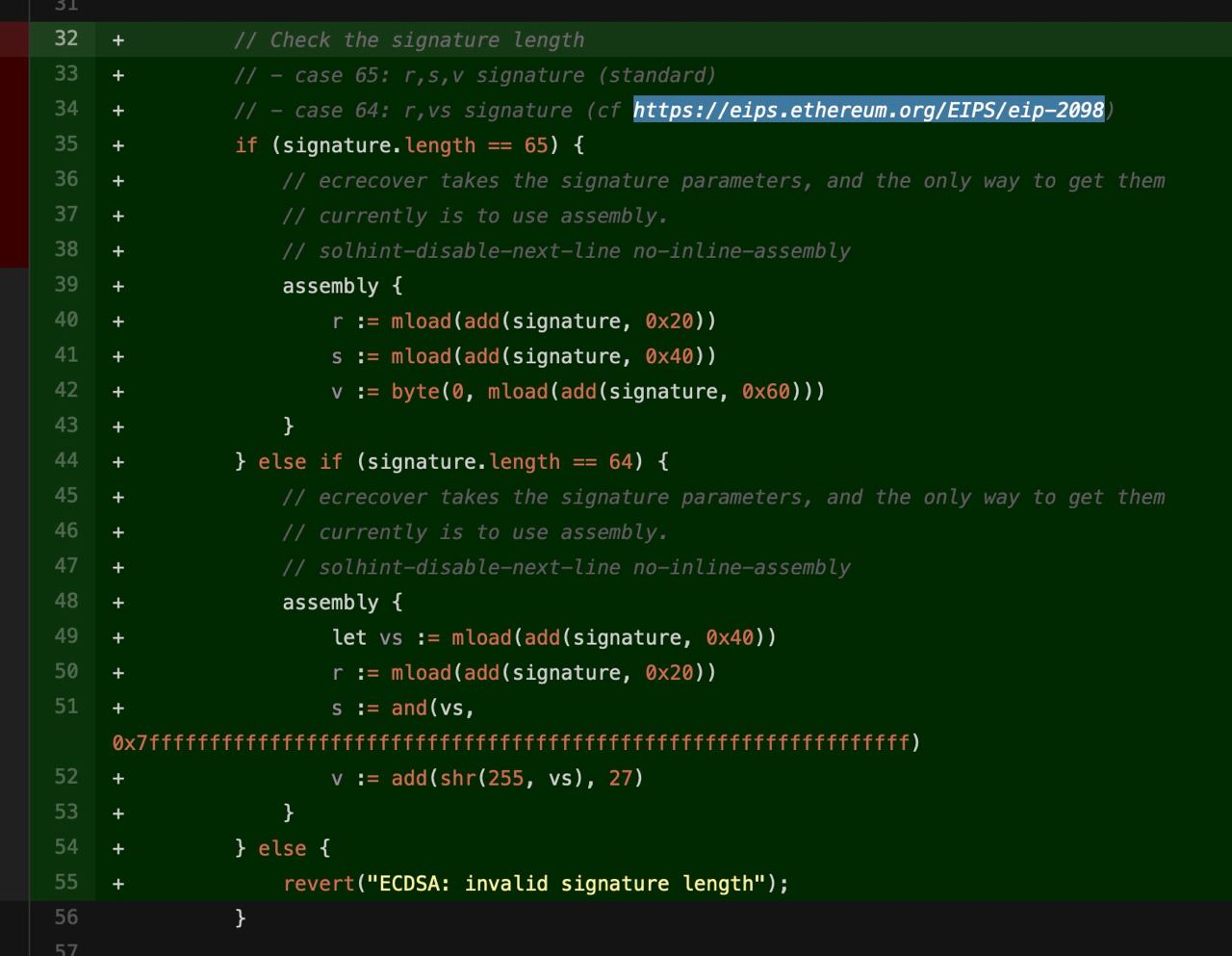
Task: Click "let vs := mload(add(signature, 0x40))" statement
Action: pos(553,637)
